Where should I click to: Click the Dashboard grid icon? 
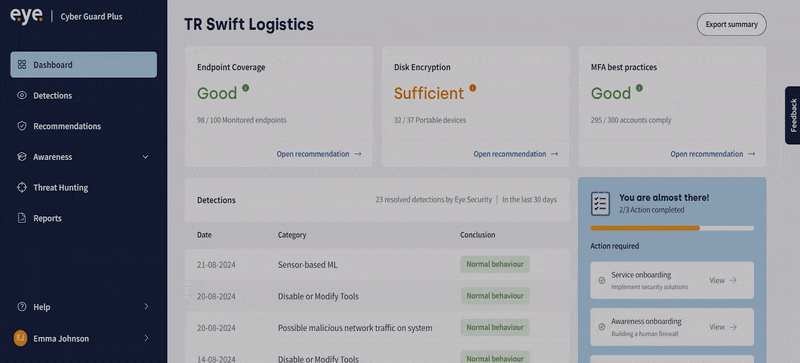click(x=21, y=65)
